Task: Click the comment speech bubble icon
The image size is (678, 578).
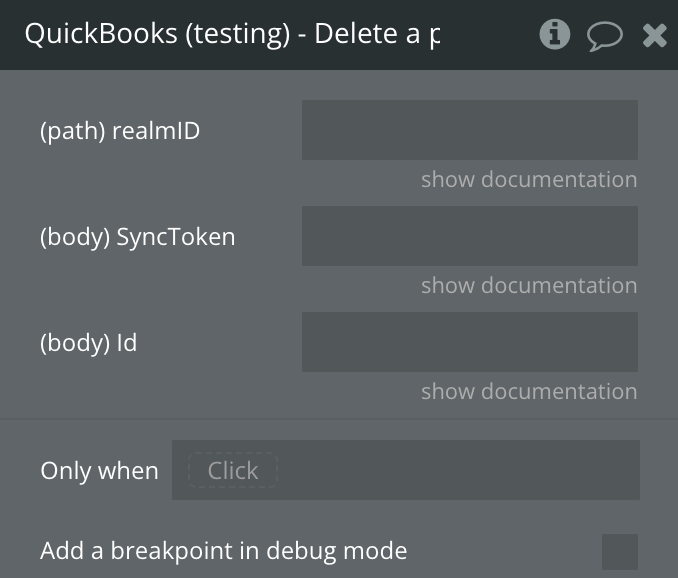Action: [x=604, y=36]
